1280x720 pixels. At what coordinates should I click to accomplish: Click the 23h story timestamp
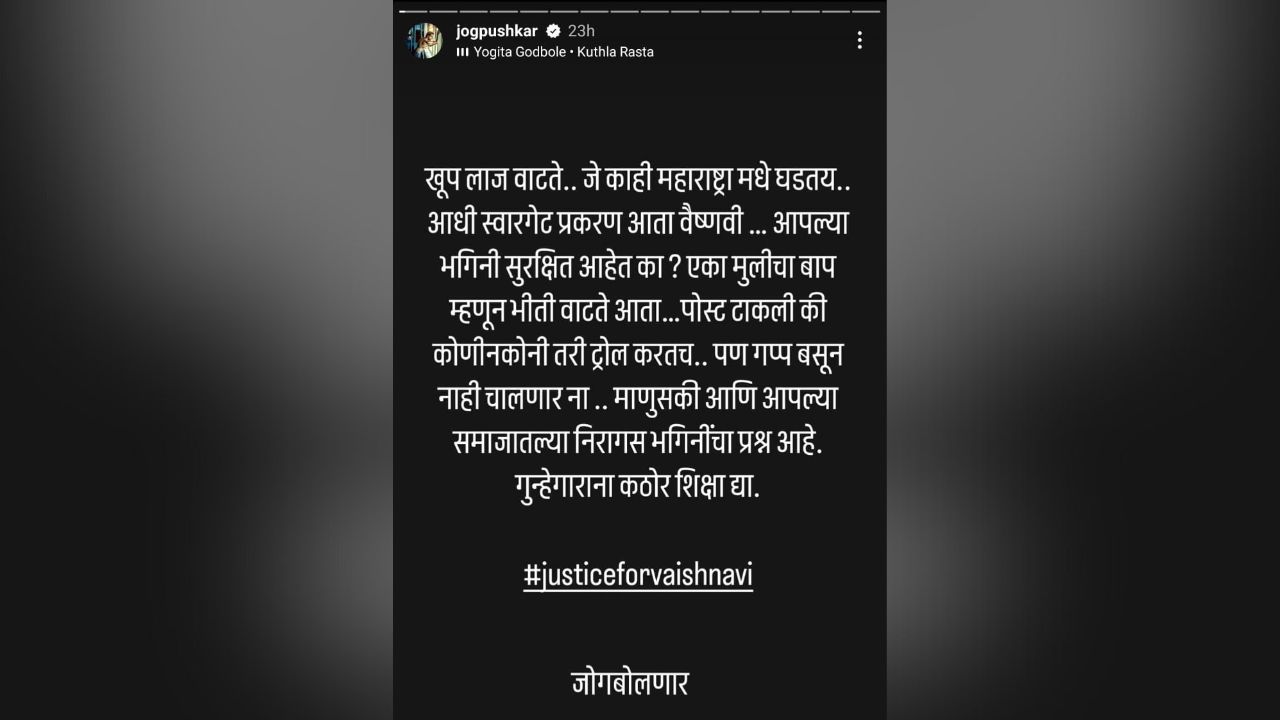(581, 31)
